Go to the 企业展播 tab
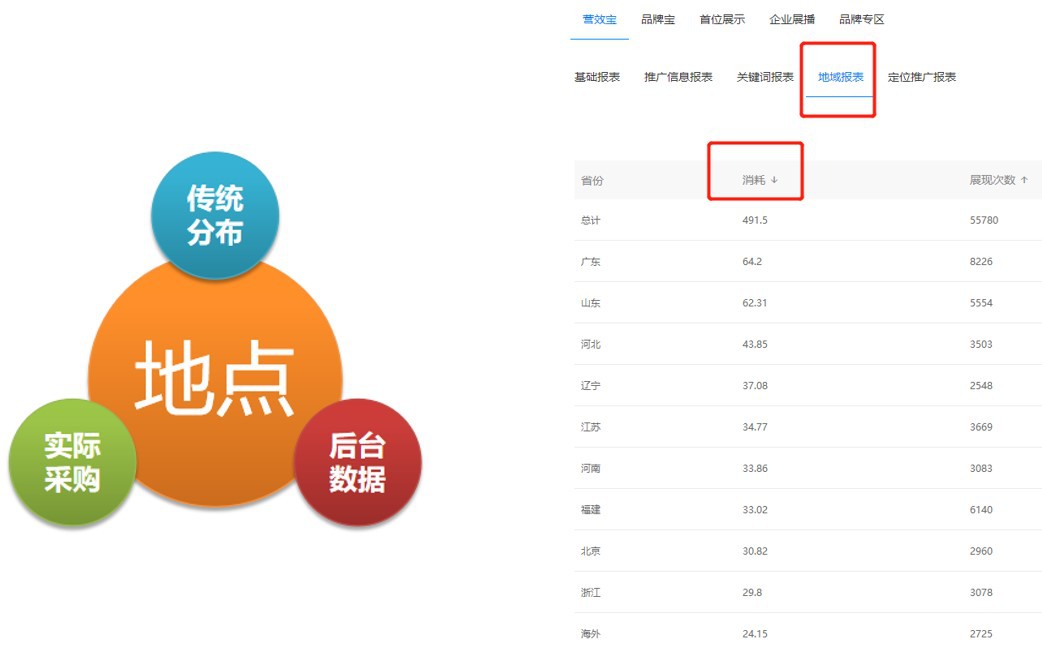Image resolution: width=1042 pixels, height=646 pixels. (x=792, y=20)
